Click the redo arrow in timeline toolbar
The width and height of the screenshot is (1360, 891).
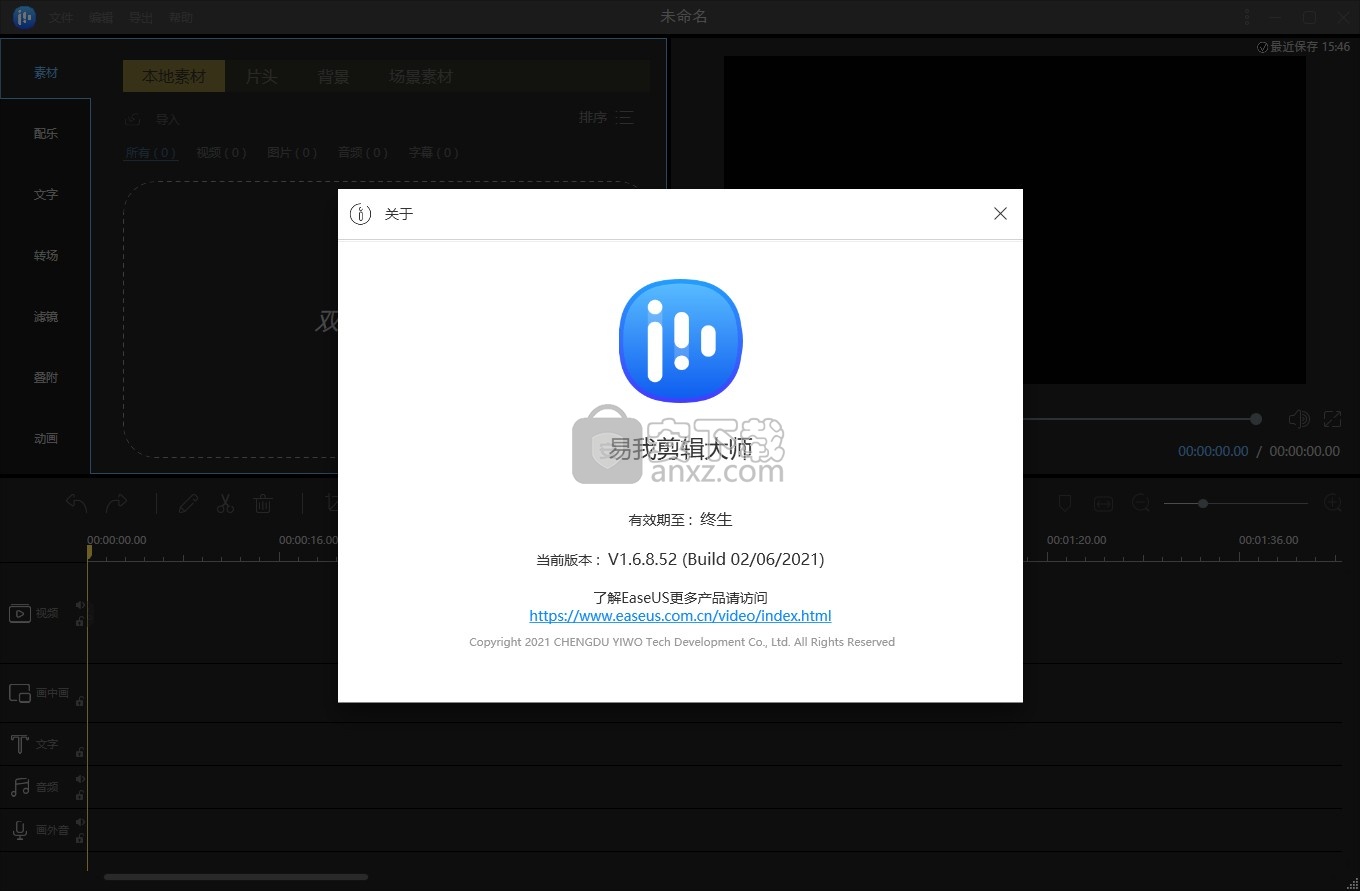(116, 503)
